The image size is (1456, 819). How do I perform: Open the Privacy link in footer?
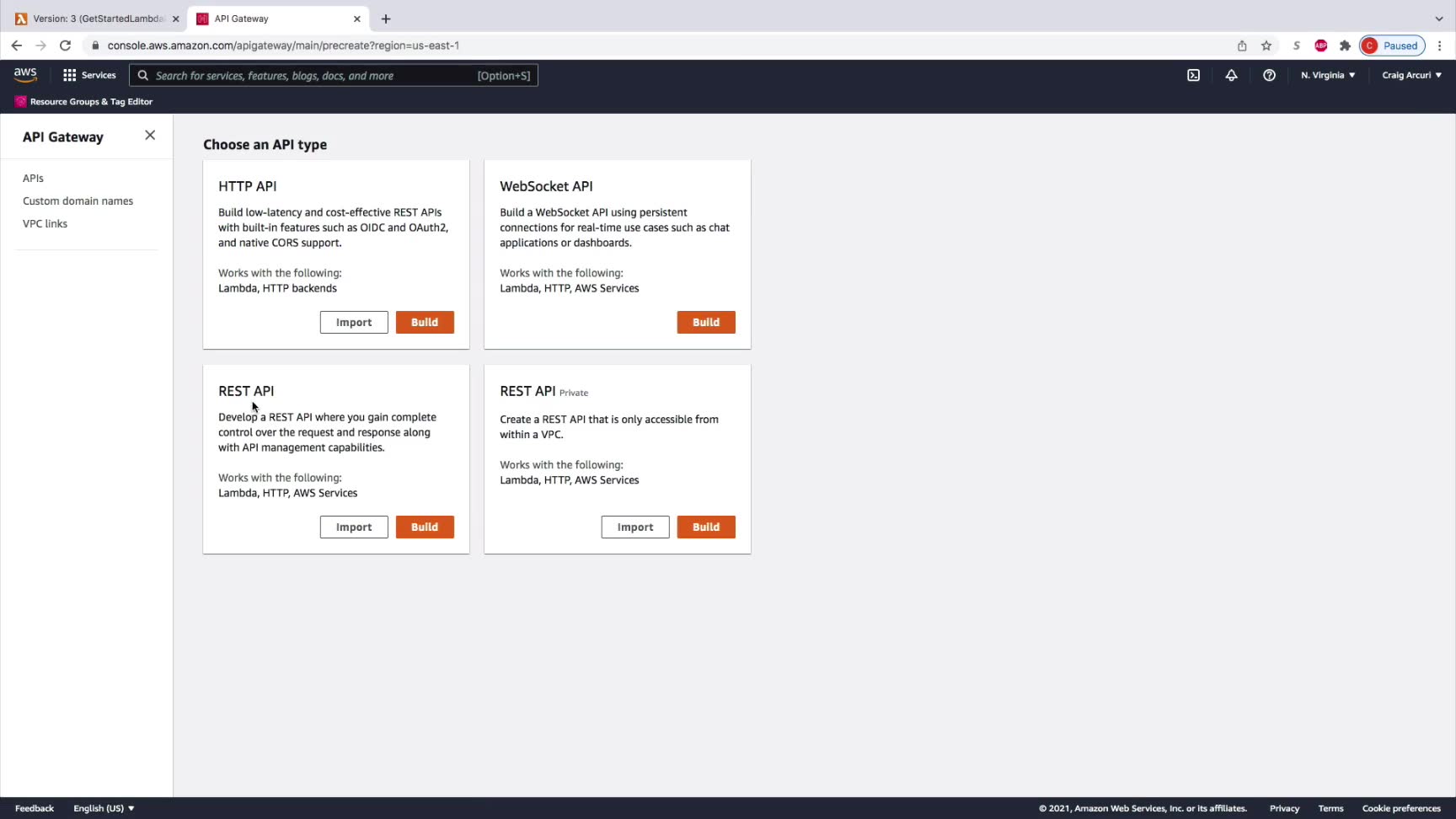pos(1284,808)
